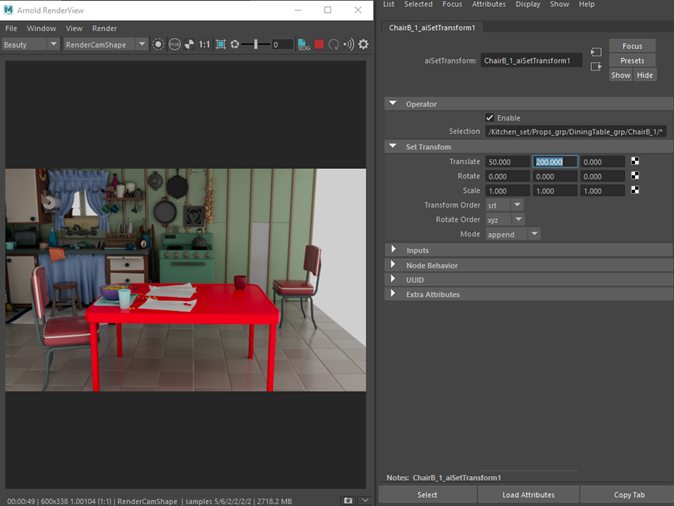Click the Translate Z field
The width and height of the screenshot is (674, 506).
pyautogui.click(x=602, y=162)
